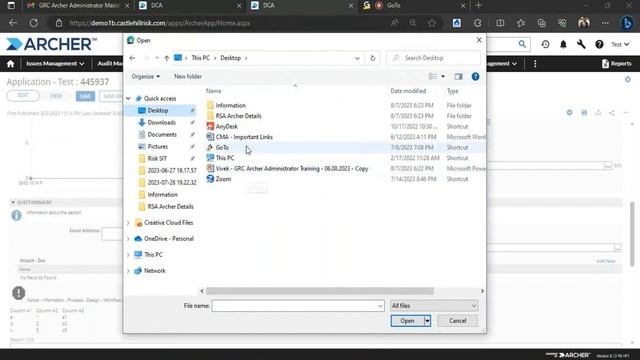The width and height of the screenshot is (640, 360).
Task: Select the GoTo shortcut file
Action: point(222,147)
